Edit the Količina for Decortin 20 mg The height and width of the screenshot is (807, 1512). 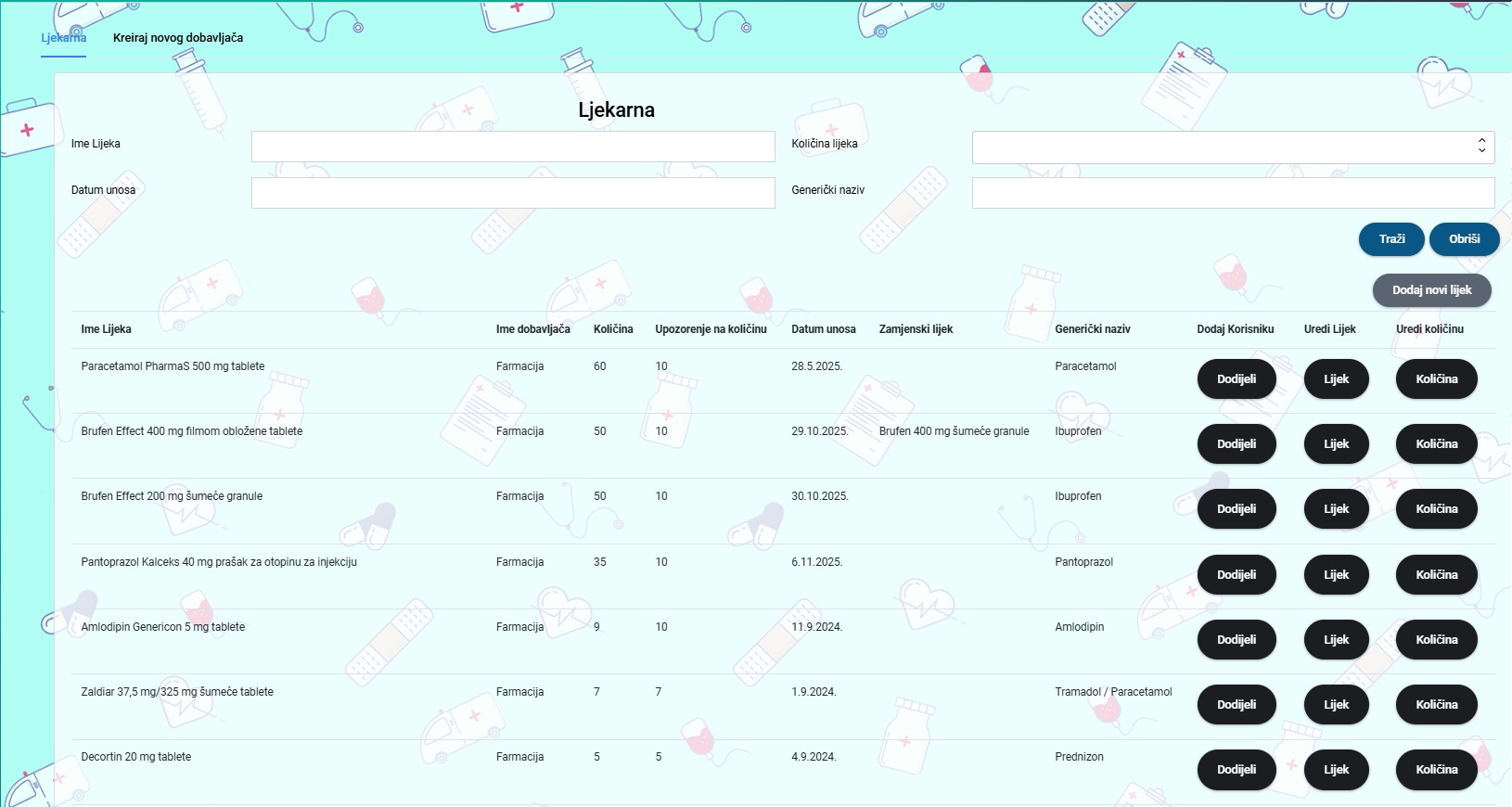point(1436,770)
